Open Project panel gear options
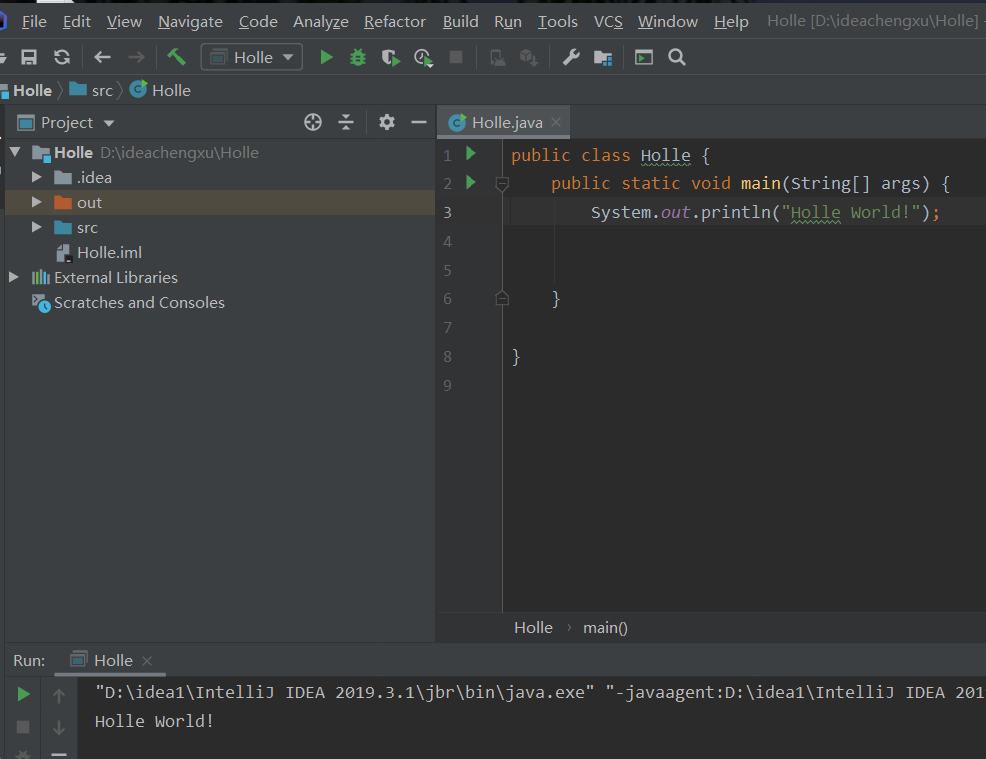The image size is (986, 759). tap(387, 122)
